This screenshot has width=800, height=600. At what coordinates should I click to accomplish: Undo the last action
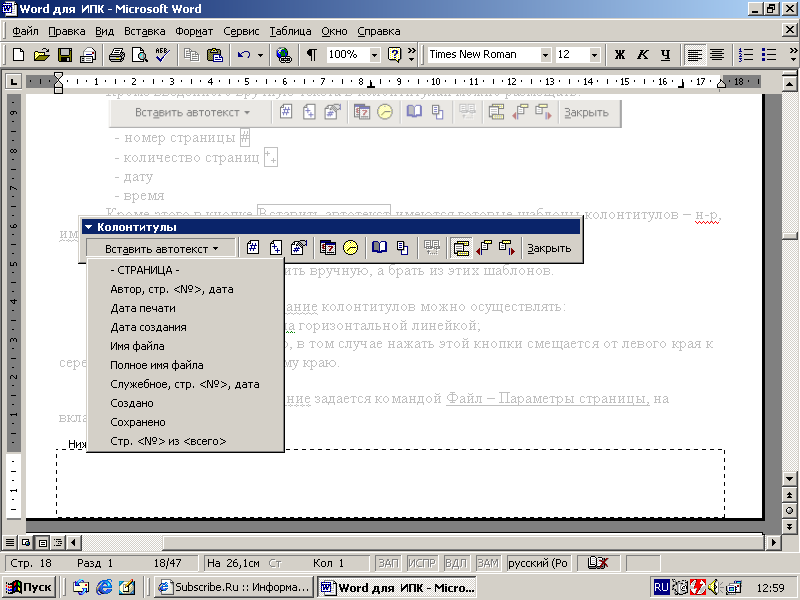pyautogui.click(x=244, y=54)
